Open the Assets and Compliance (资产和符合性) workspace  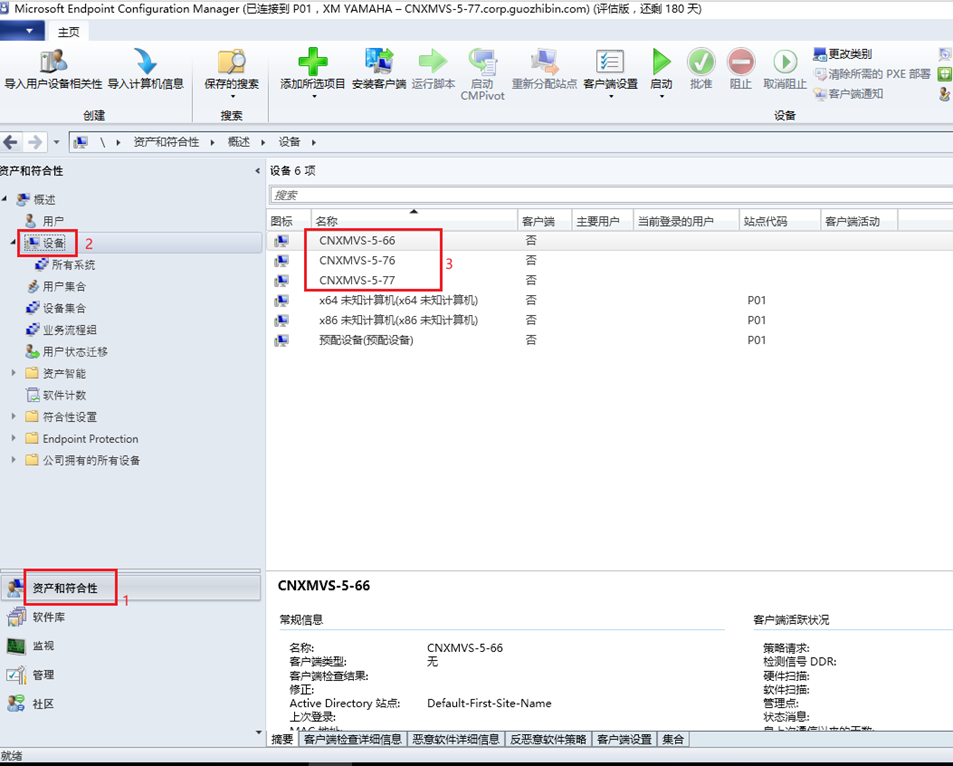[x=130, y=588]
